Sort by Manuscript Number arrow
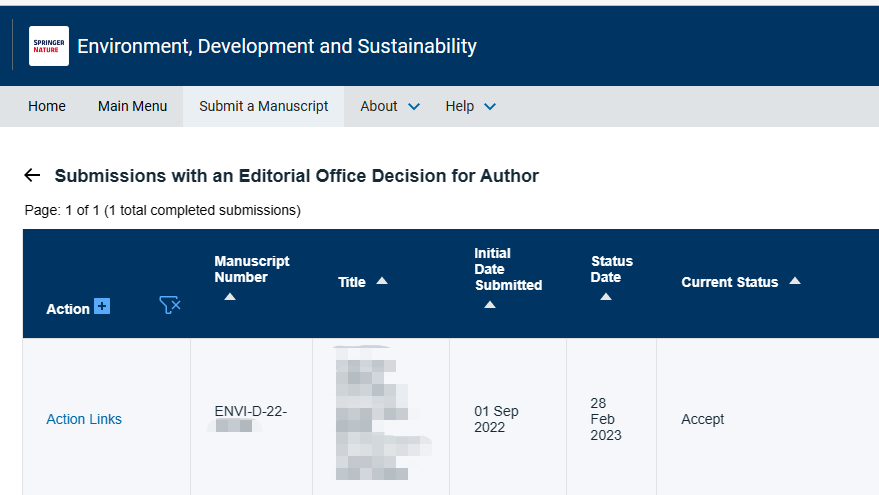 [230, 297]
